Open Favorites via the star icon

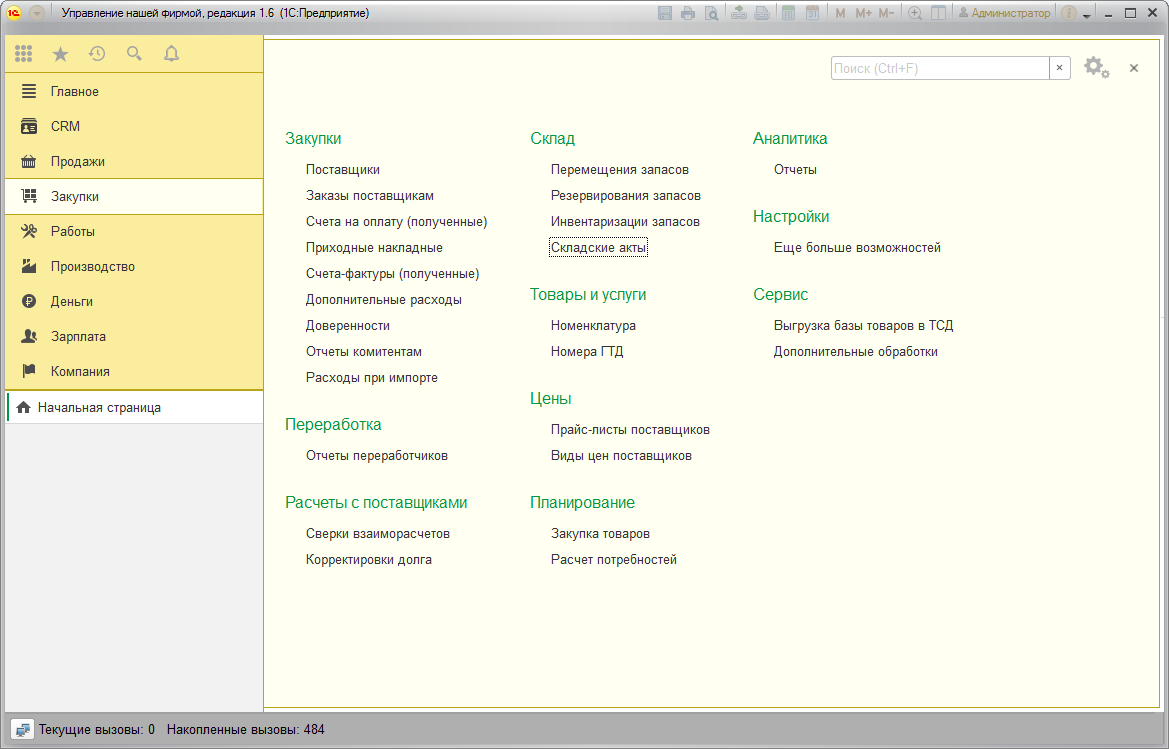pyautogui.click(x=60, y=54)
